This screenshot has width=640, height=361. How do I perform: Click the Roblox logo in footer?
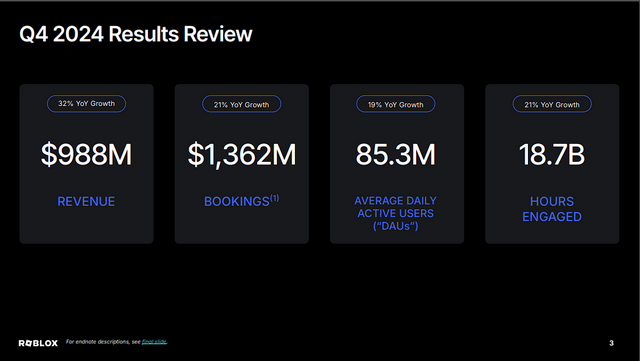coord(38,343)
